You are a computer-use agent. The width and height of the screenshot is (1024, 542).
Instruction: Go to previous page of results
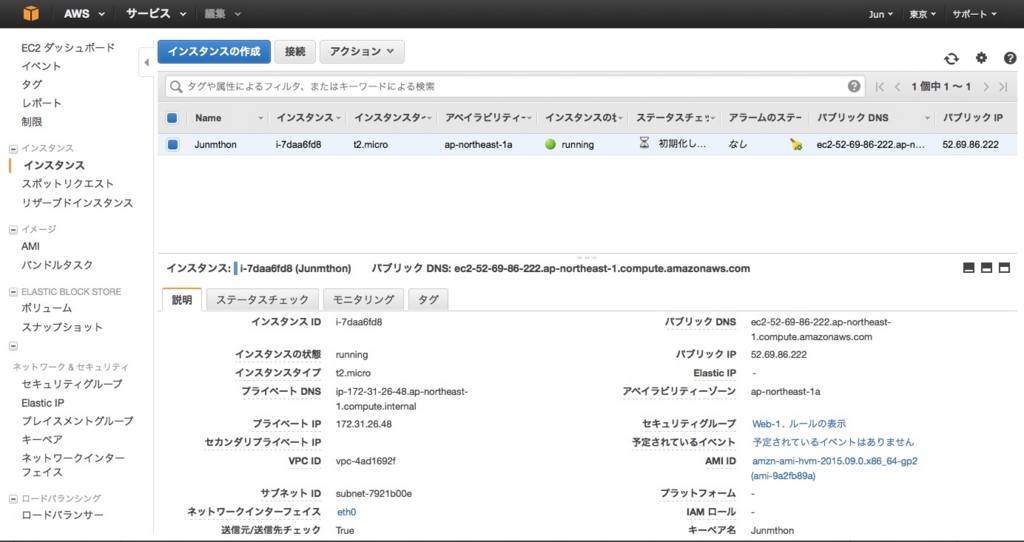[x=898, y=87]
